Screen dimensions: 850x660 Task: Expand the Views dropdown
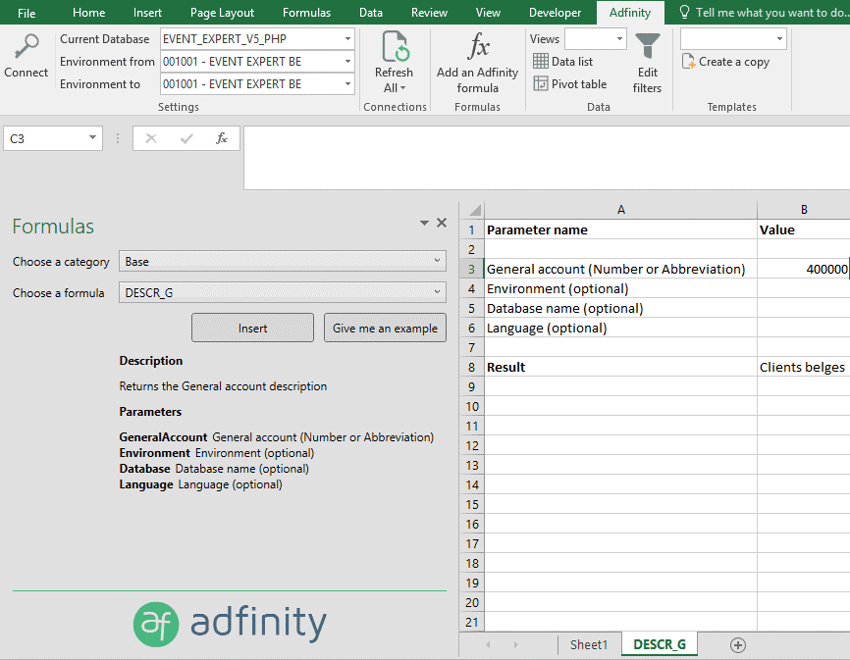tap(619, 39)
